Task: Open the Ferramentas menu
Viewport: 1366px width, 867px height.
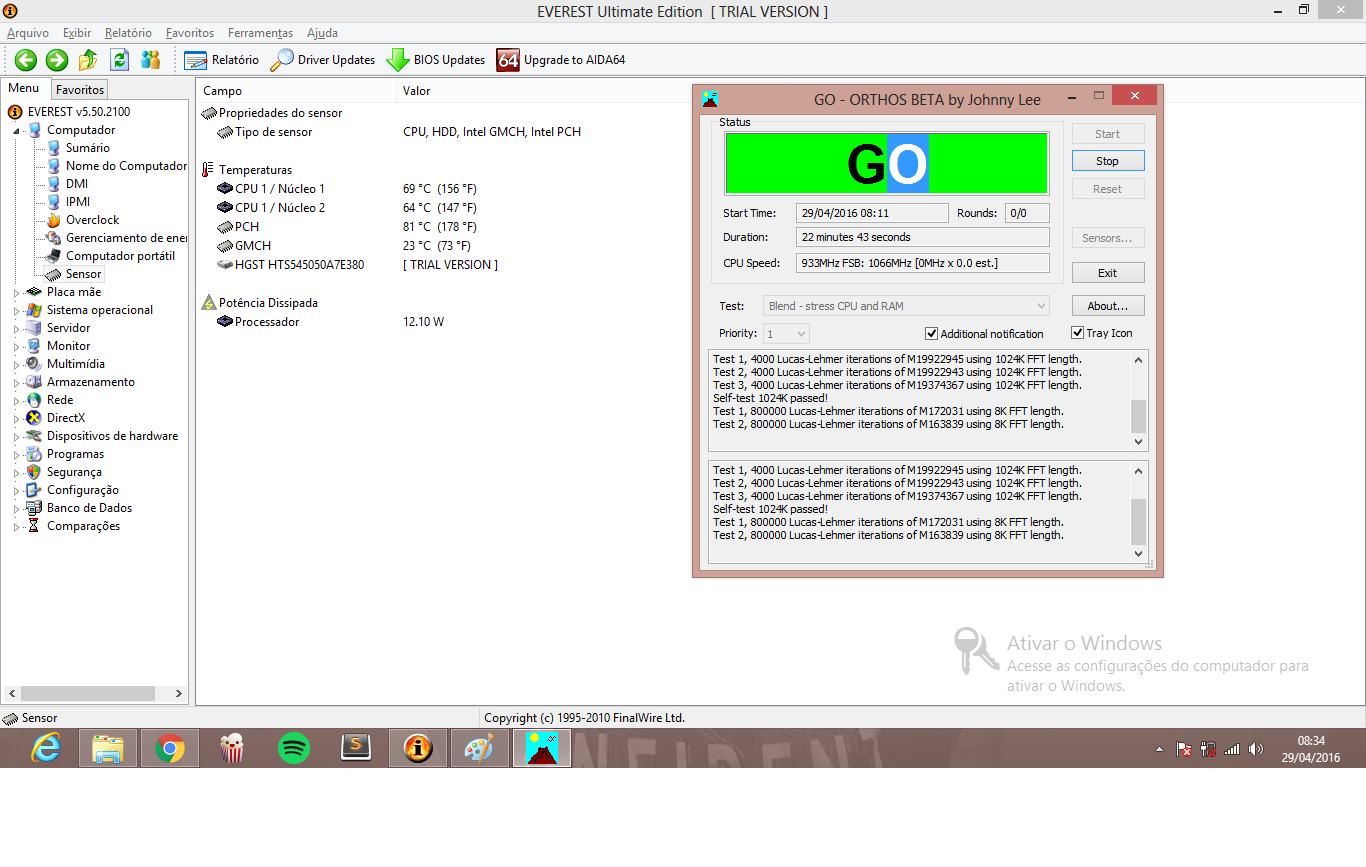Action: 261,33
